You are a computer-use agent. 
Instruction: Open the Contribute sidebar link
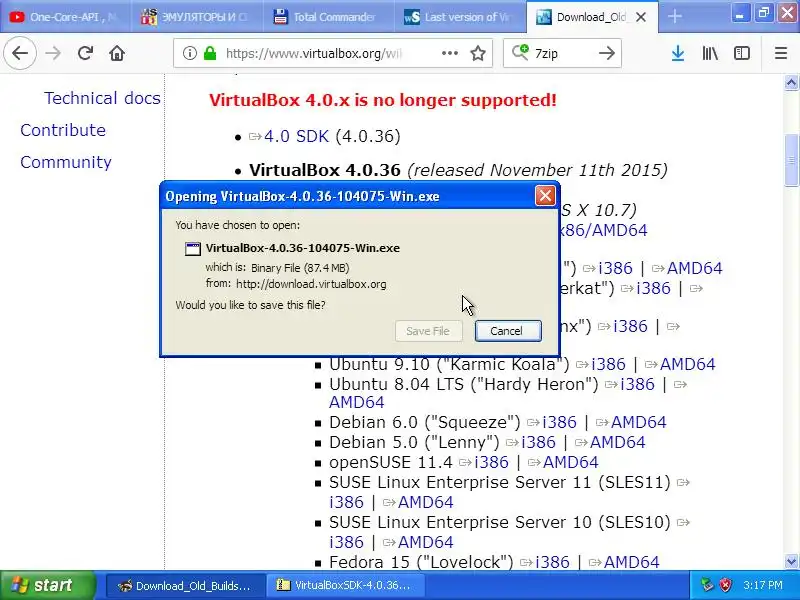(x=63, y=130)
